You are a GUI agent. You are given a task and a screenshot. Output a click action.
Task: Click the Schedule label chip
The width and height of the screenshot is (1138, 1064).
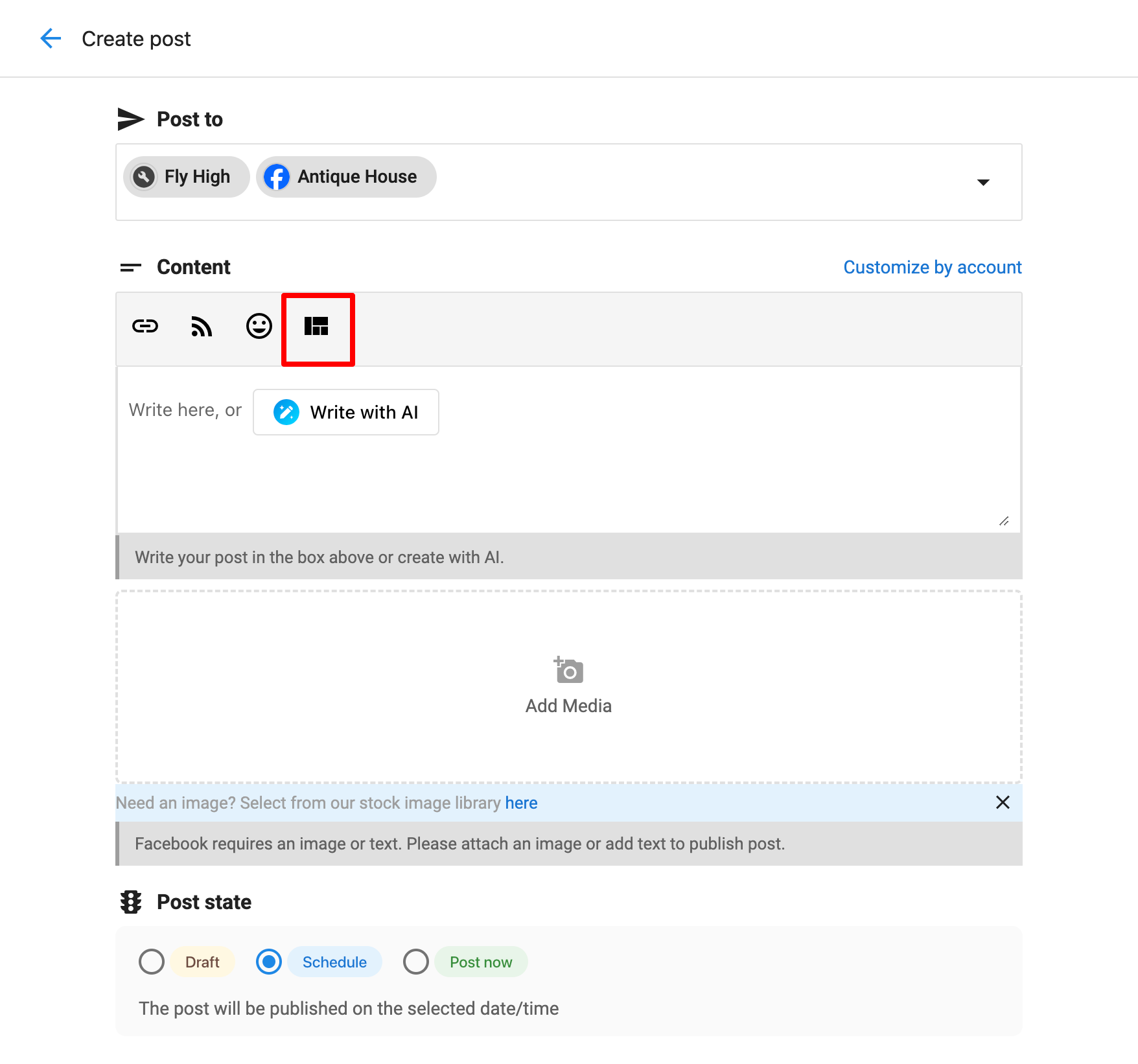tap(334, 962)
